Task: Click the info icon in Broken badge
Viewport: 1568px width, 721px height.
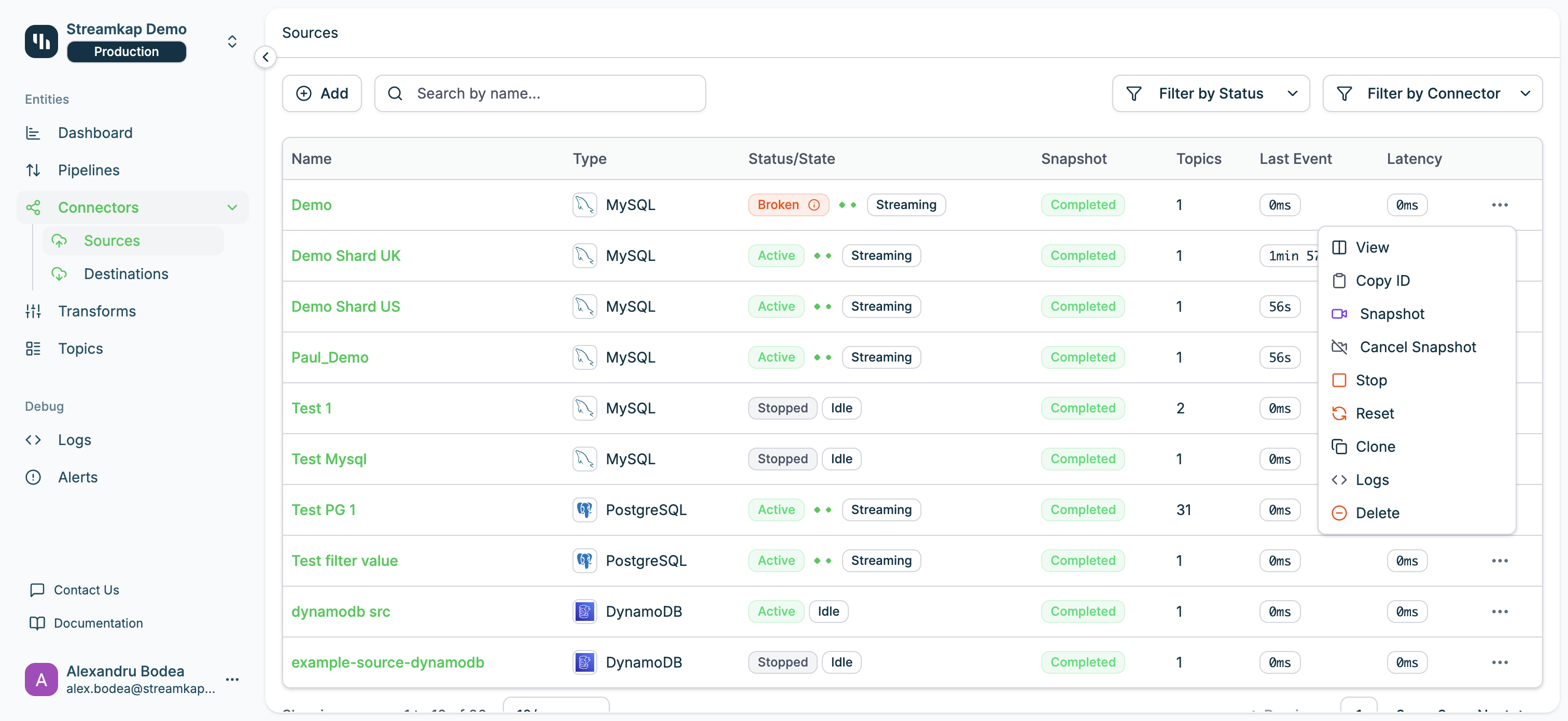Action: coord(814,204)
